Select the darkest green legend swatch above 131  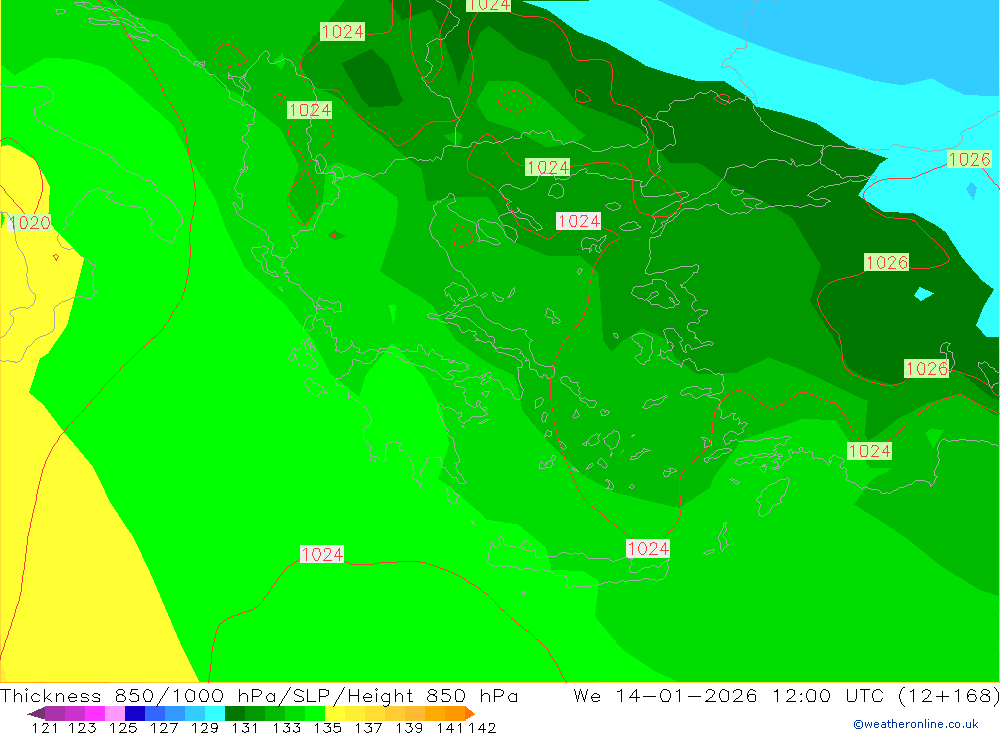pos(235,713)
